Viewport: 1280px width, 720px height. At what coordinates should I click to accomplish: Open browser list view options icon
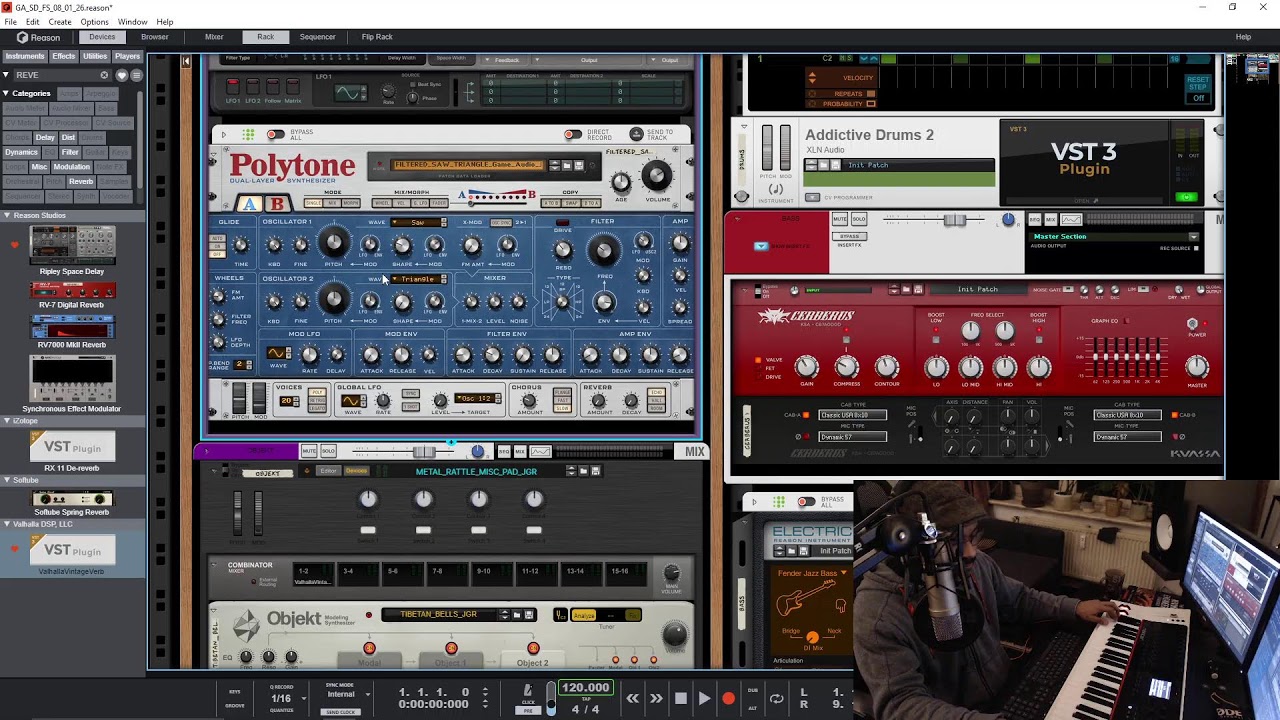pos(136,75)
